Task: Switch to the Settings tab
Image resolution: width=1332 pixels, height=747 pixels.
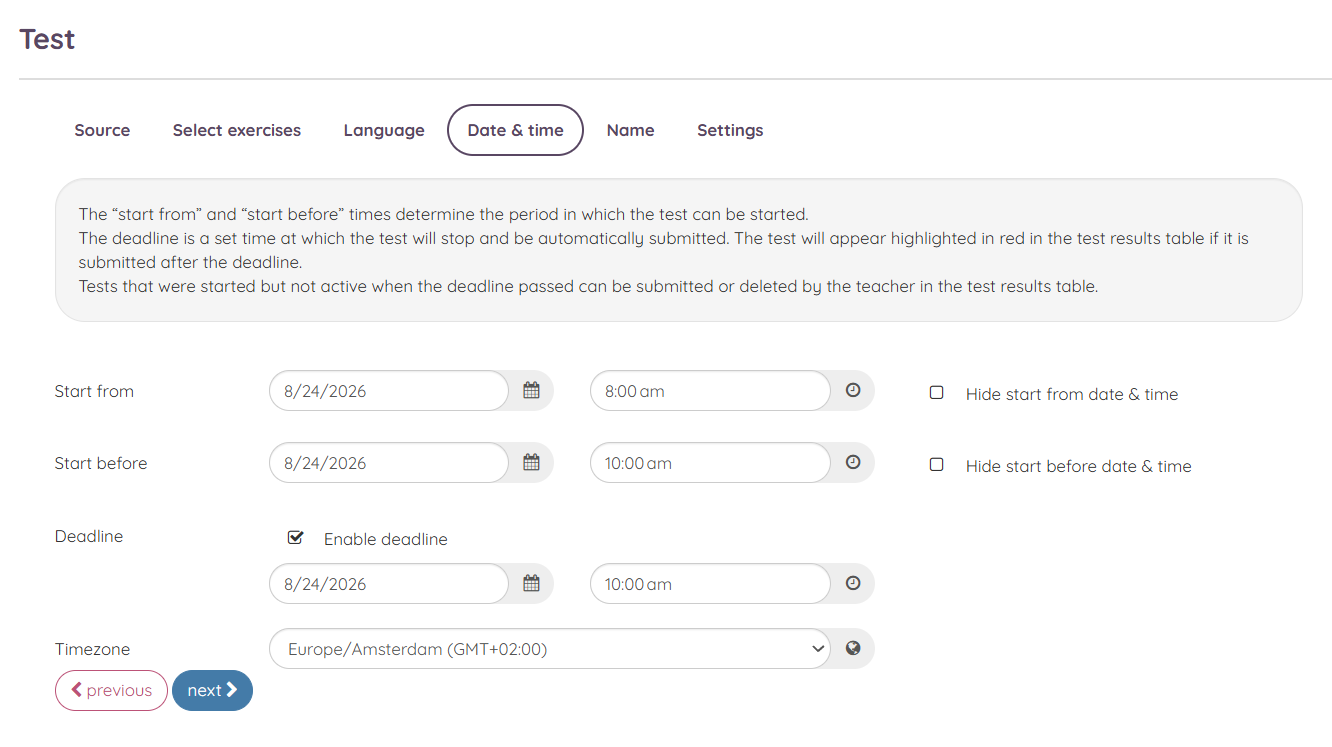Action: tap(730, 130)
